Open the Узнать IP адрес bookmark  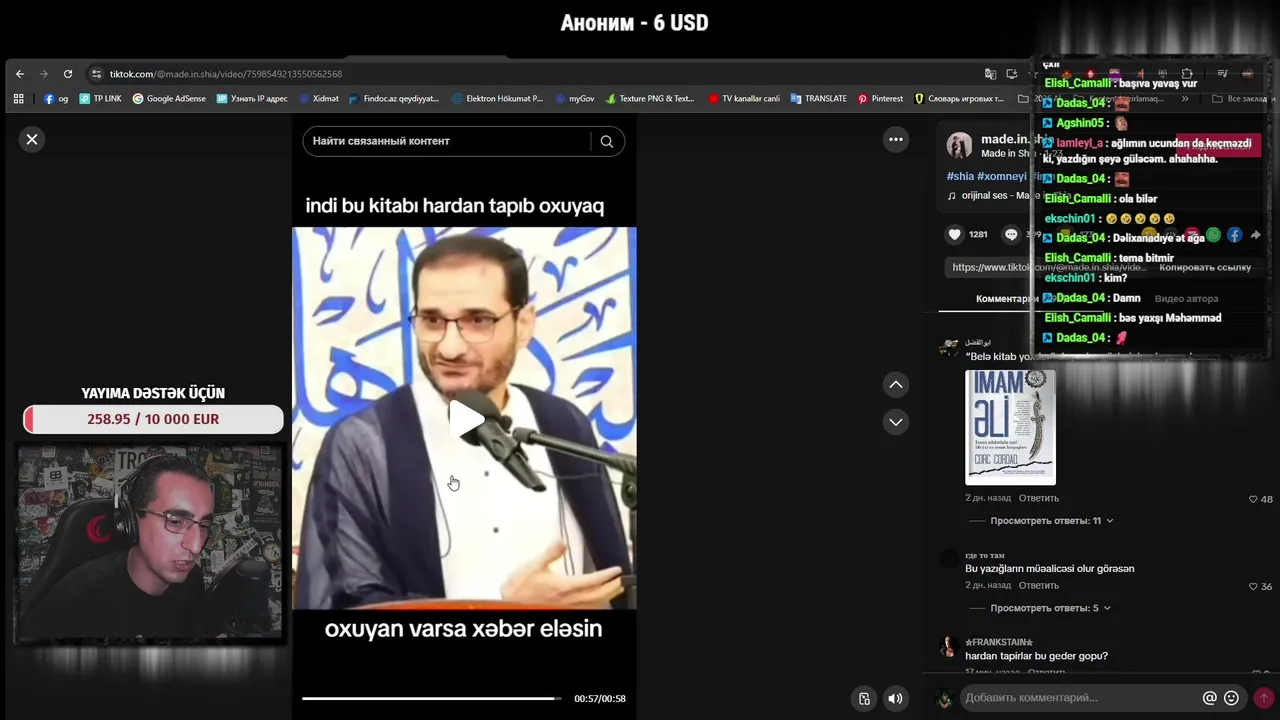(x=252, y=99)
